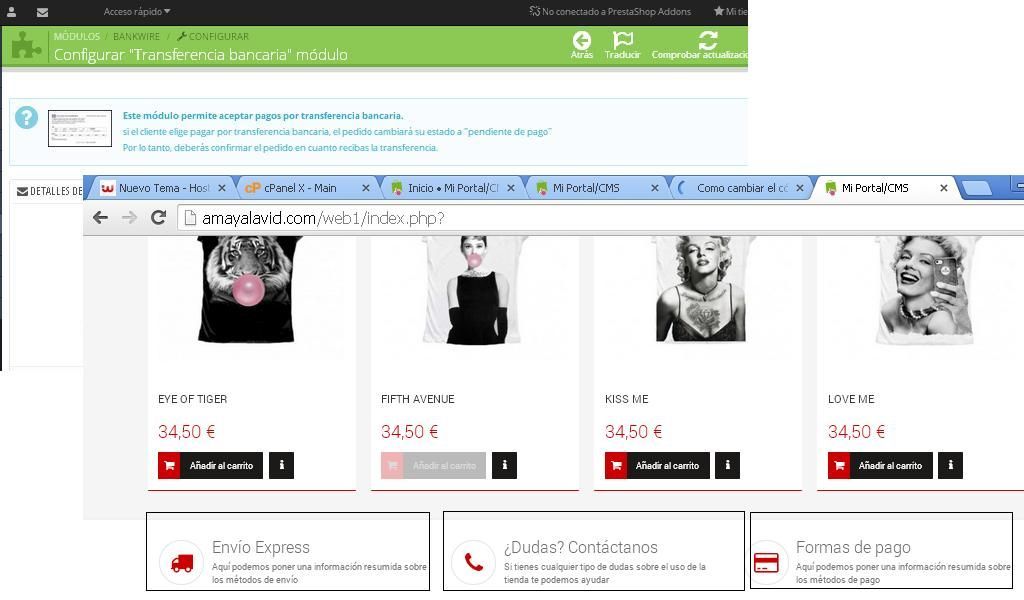
Task: Click the Envío Express heading
Action: click(261, 547)
